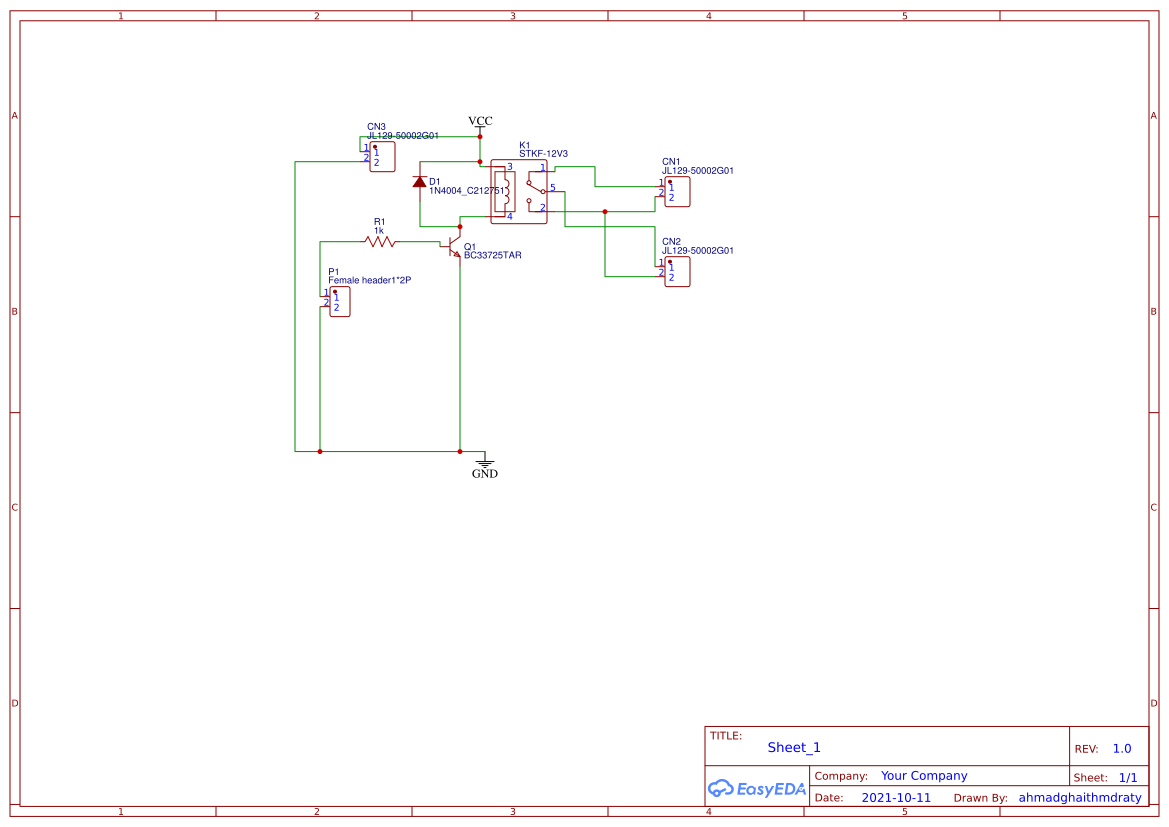Click the VCC power symbol
This screenshot has width=1169, height=827.
pyautogui.click(x=480, y=124)
